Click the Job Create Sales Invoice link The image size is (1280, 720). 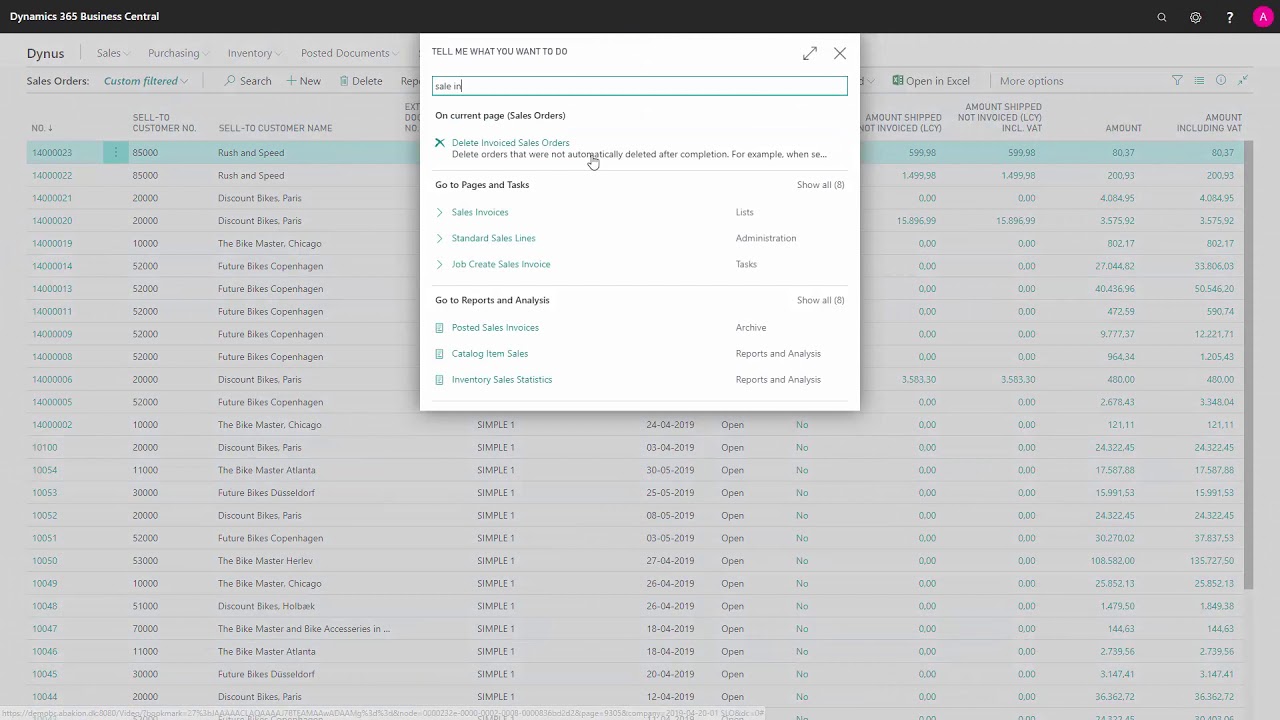click(x=501, y=264)
